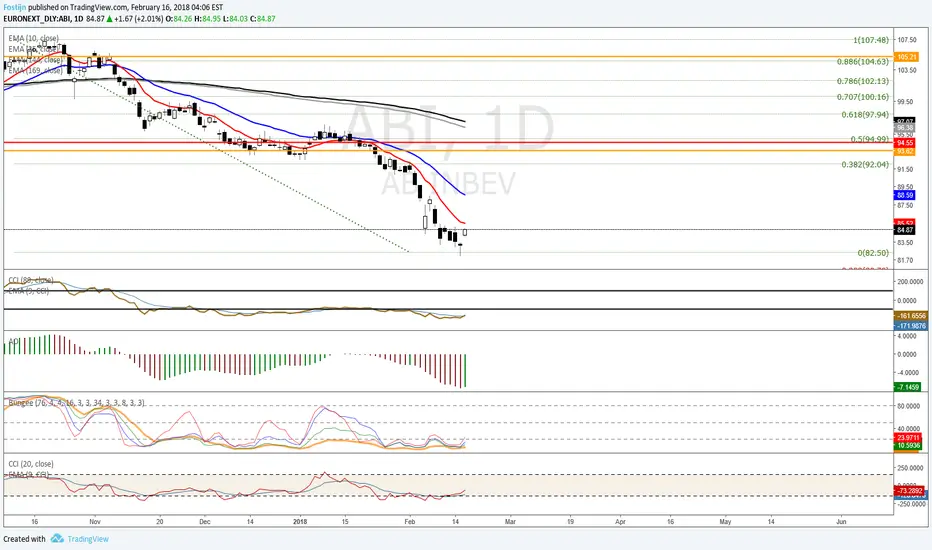This screenshot has height=550, width=932.
Task: Click the May date axis label
Action: pyautogui.click(x=725, y=521)
